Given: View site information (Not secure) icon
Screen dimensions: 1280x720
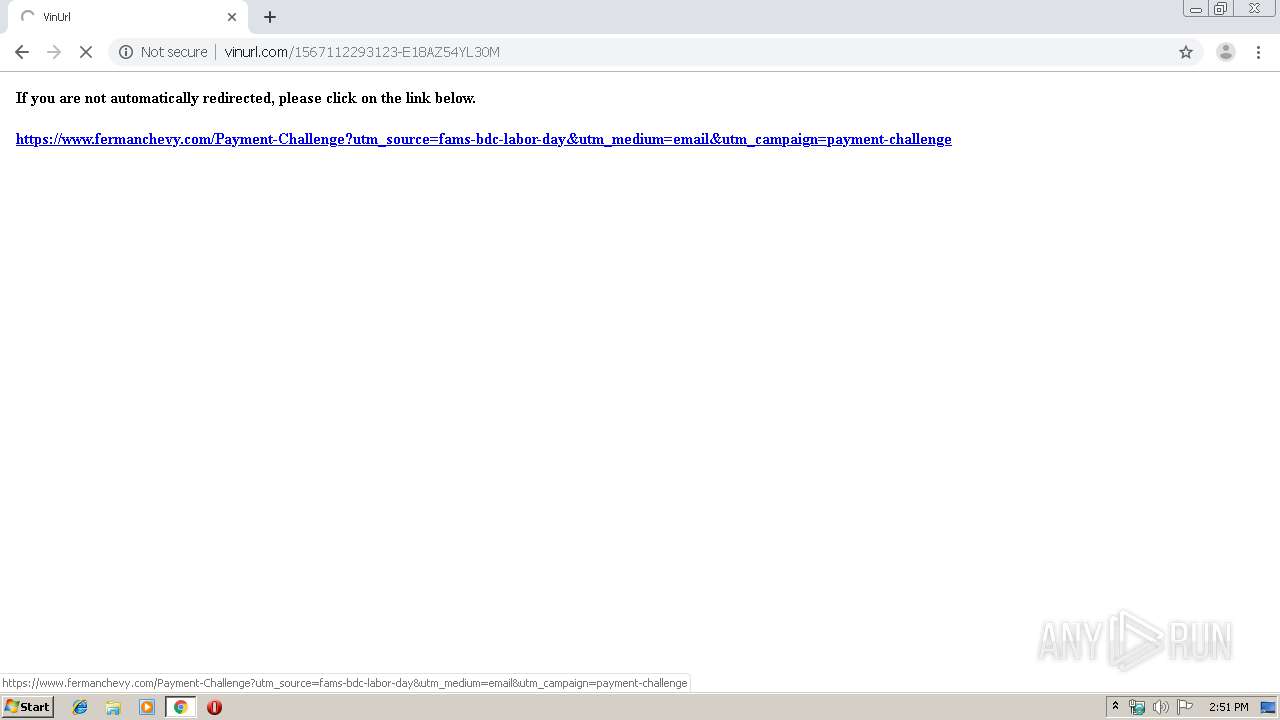Looking at the screenshot, I should click(x=126, y=52).
